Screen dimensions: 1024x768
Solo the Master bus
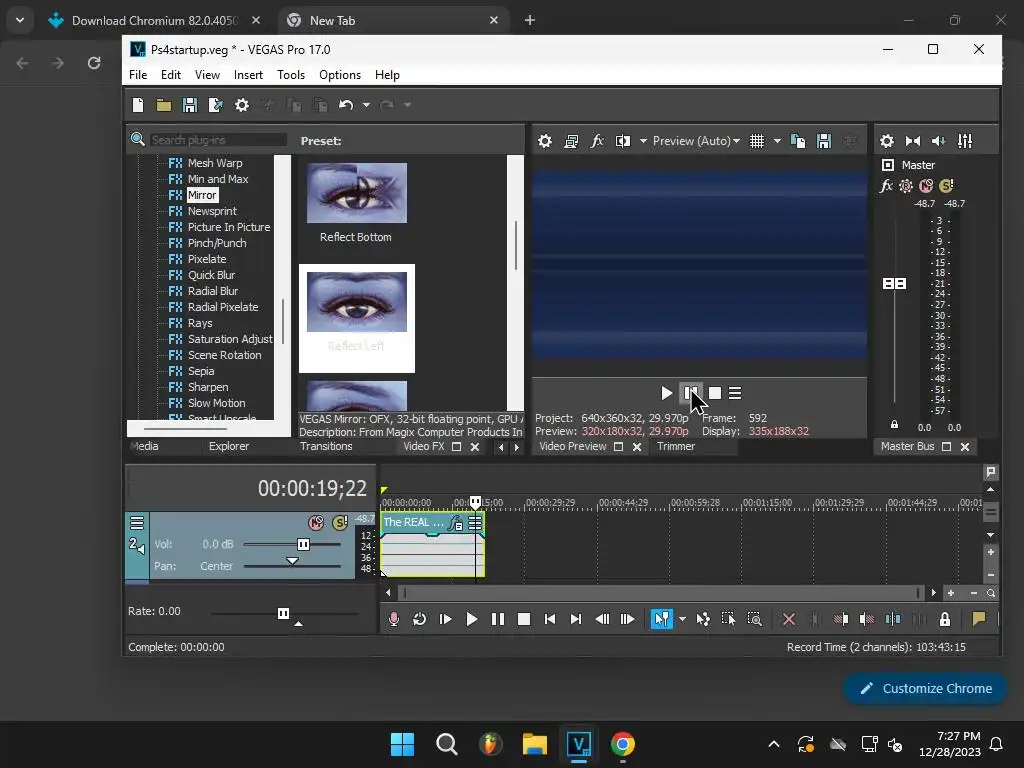pyautogui.click(x=946, y=186)
